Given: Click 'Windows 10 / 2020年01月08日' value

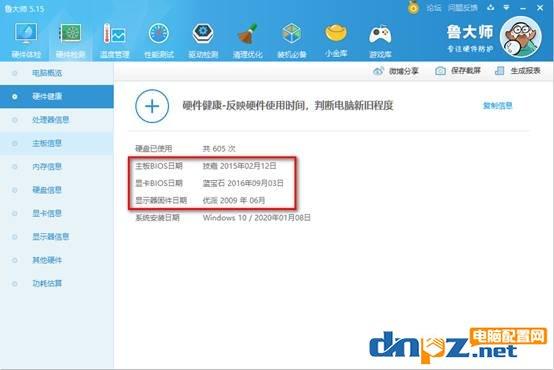Looking at the screenshot, I should click(257, 218).
